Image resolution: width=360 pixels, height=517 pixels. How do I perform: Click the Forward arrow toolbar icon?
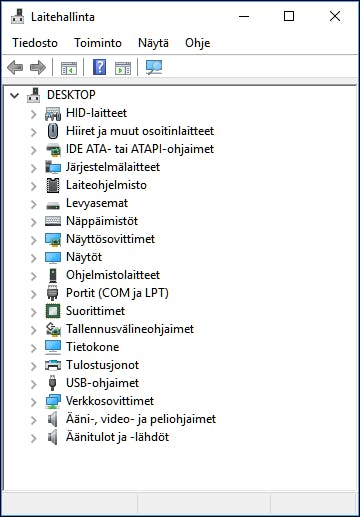(38, 68)
